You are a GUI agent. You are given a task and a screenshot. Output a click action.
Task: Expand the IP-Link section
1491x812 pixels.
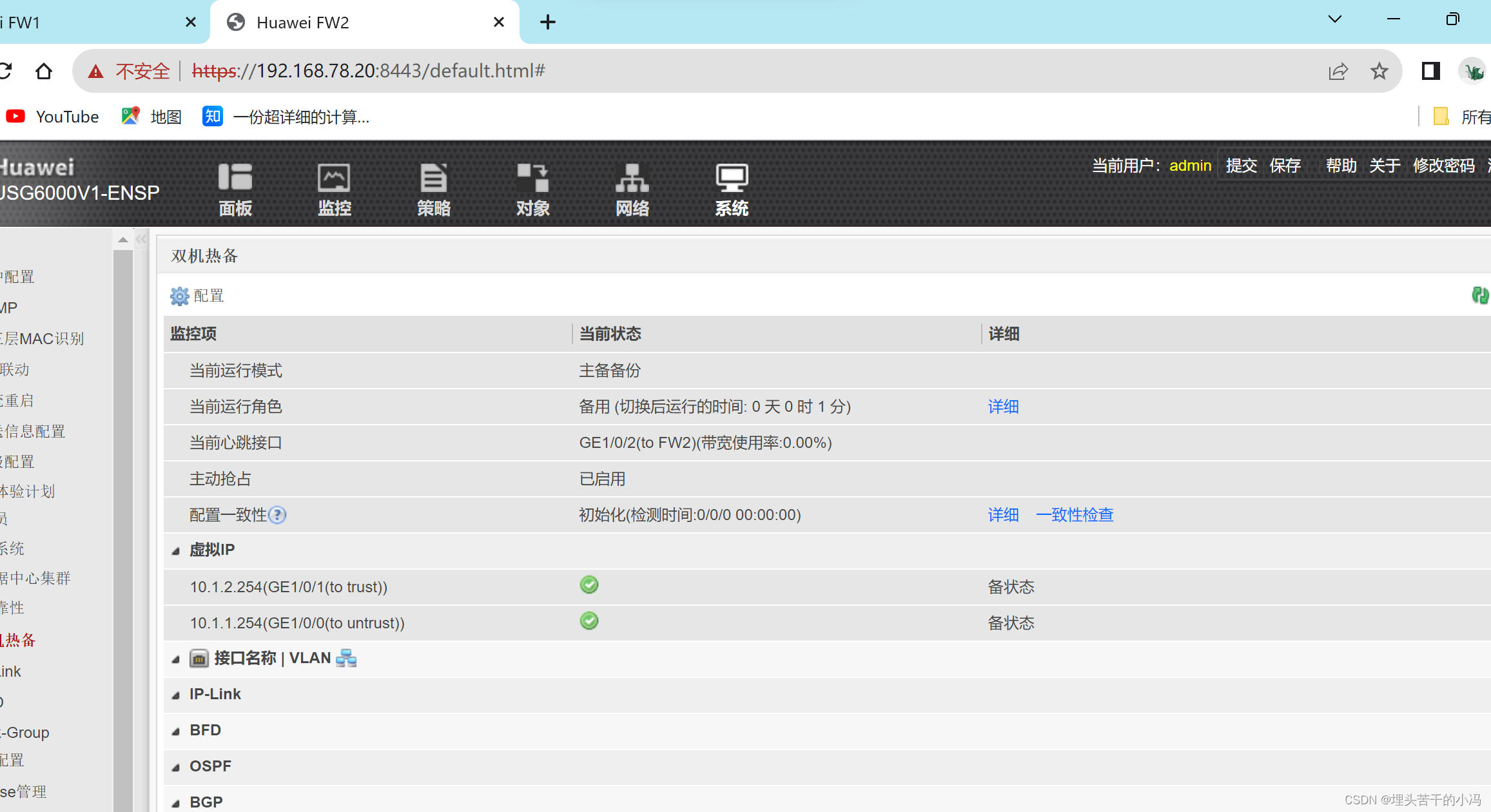[176, 695]
